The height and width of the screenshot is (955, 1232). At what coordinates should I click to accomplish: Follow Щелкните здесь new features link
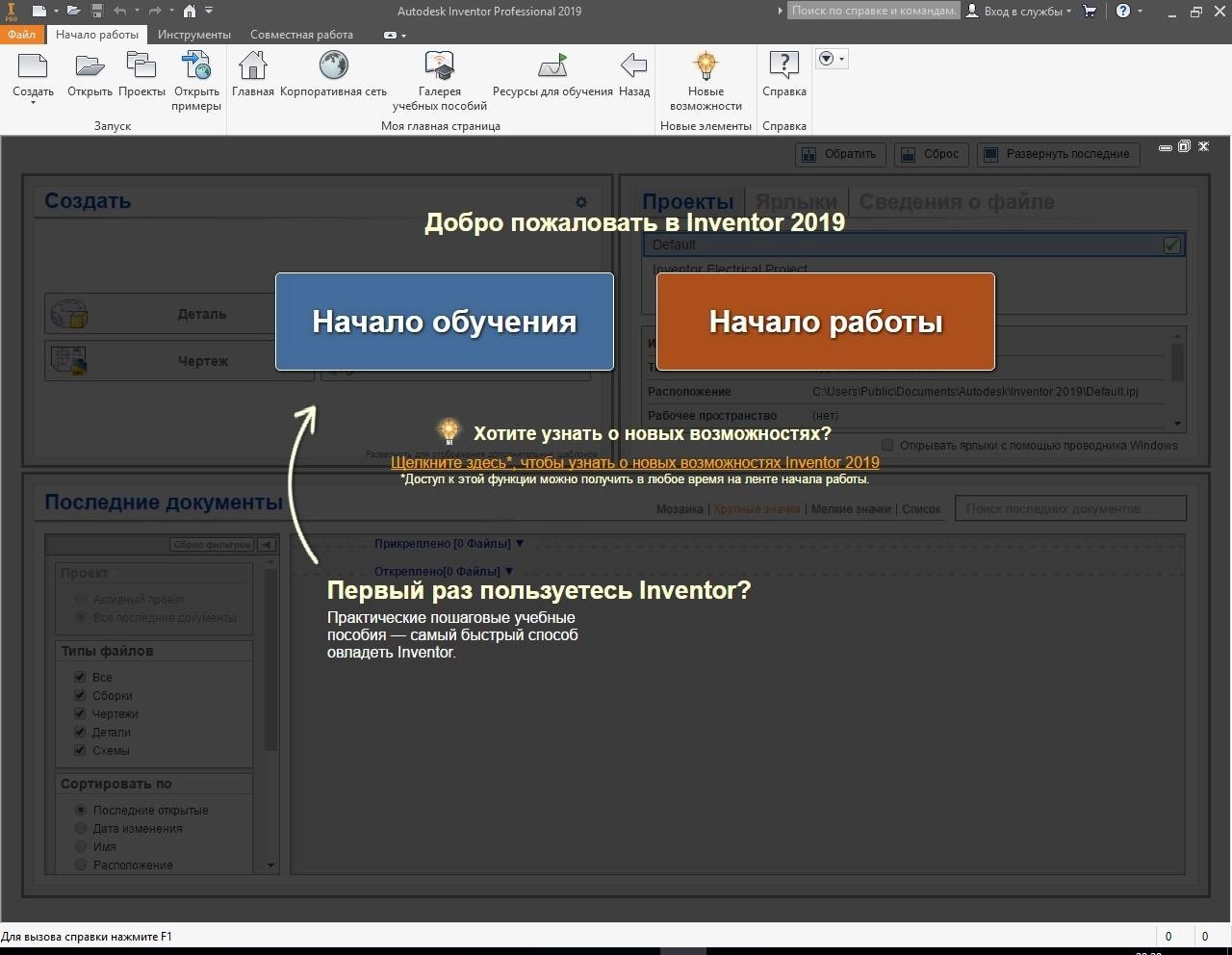click(635, 462)
